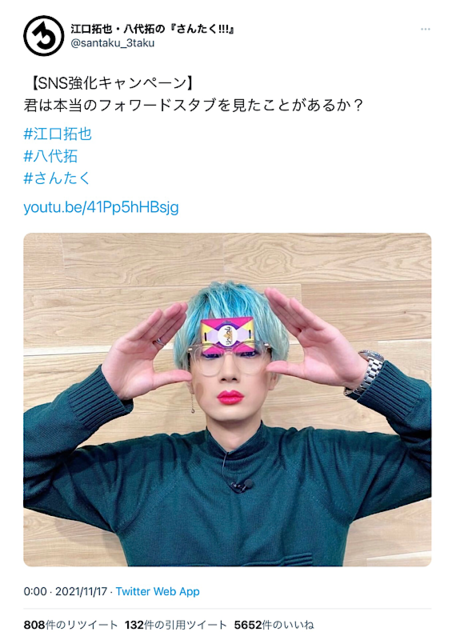View the 132件の引用ツイート list
The image size is (456, 640).
(176, 625)
